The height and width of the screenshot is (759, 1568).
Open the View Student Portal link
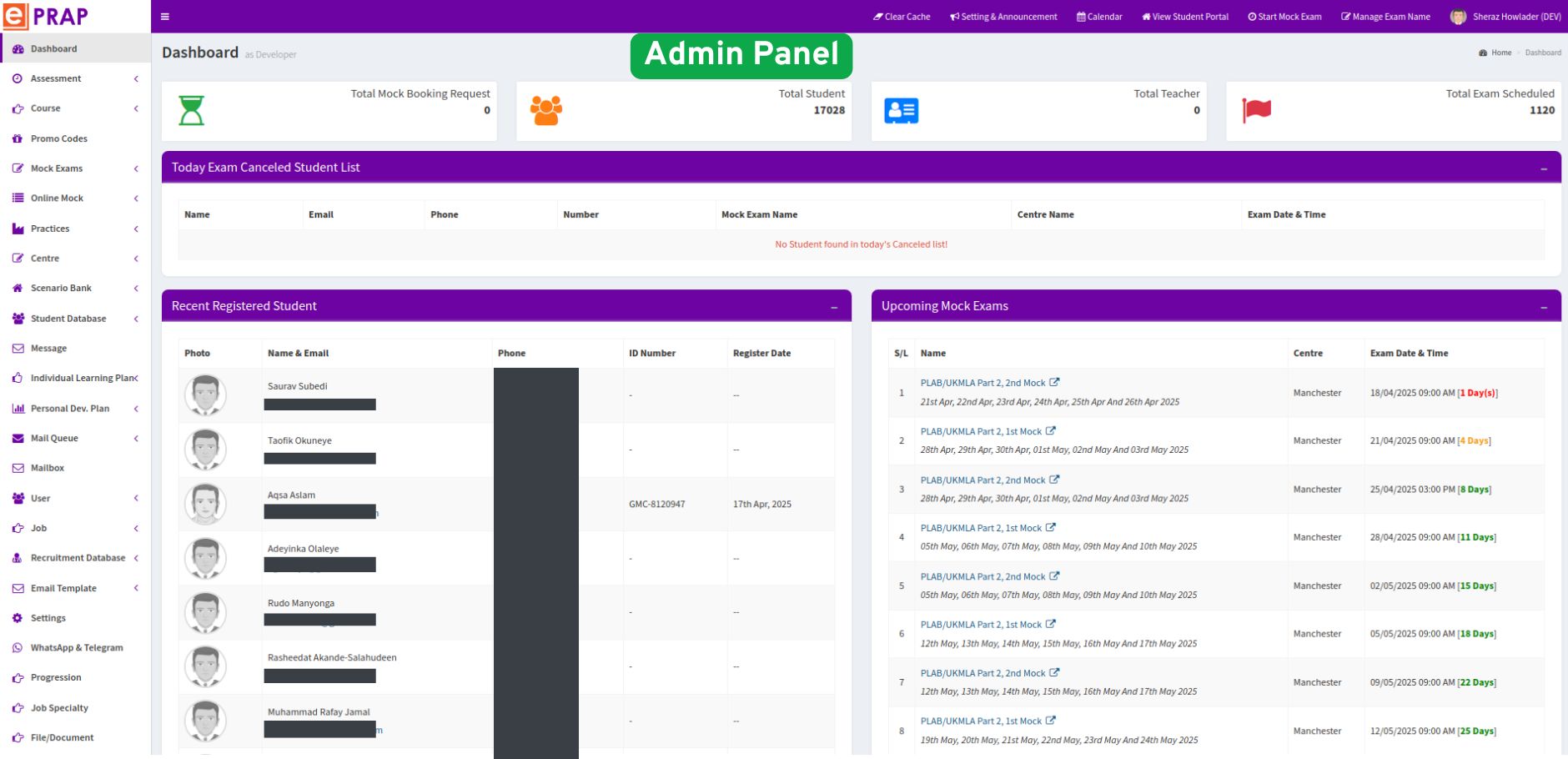(1185, 17)
